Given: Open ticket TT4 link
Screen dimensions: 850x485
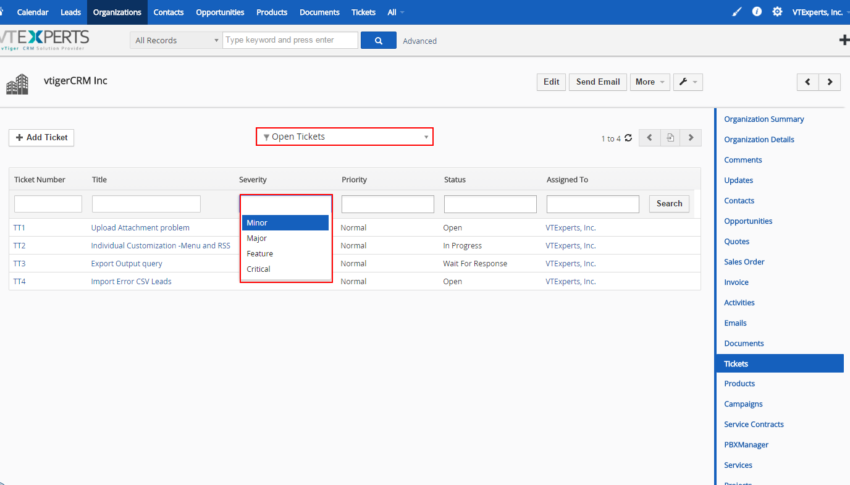Looking at the screenshot, I should tap(20, 281).
